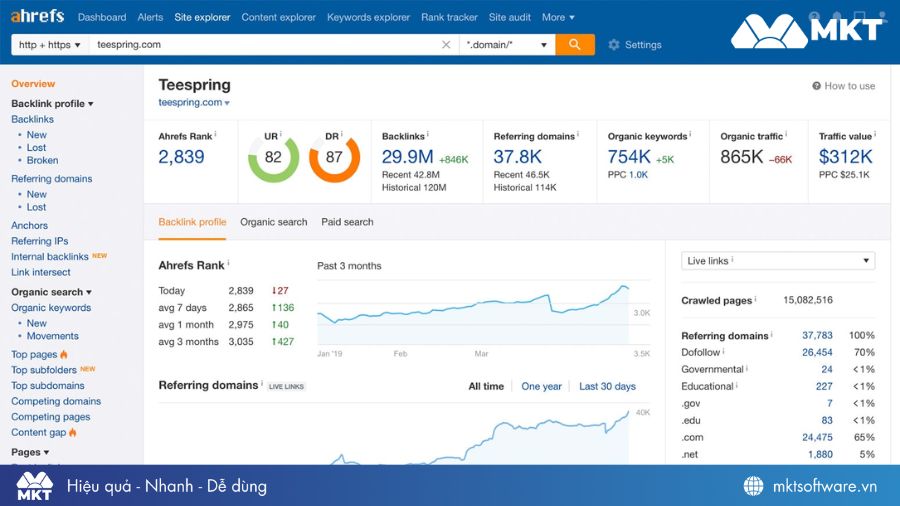Click the info icon beside Traffic value

point(875,134)
